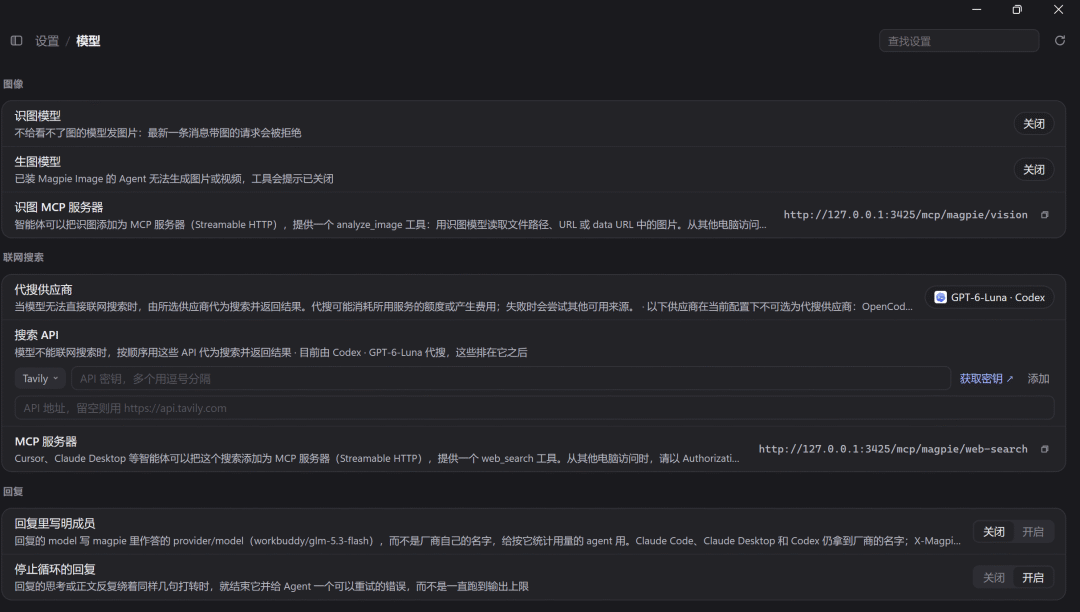Click the API 地址 input field

click(534, 408)
